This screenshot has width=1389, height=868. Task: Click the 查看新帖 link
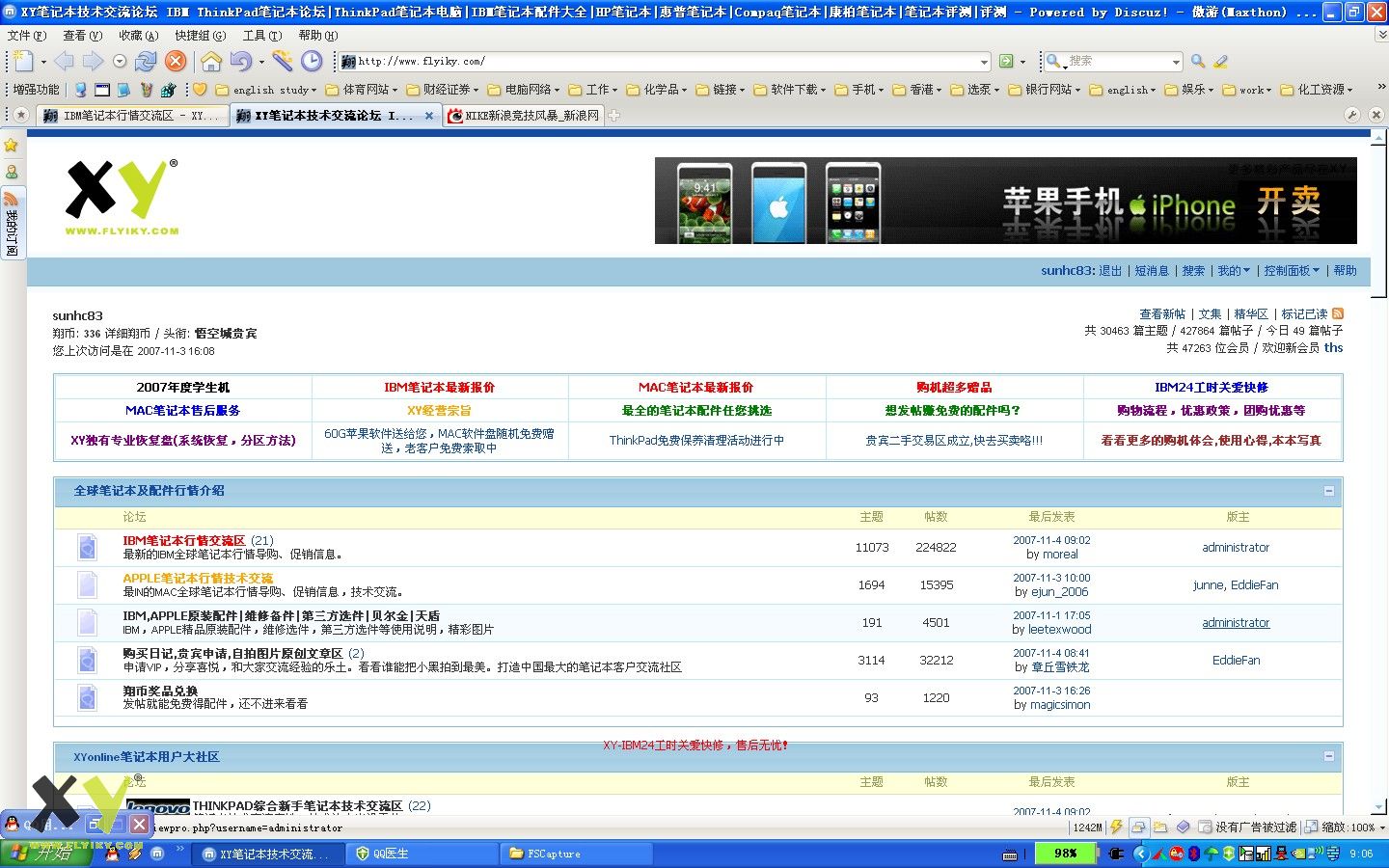pyautogui.click(x=1161, y=314)
